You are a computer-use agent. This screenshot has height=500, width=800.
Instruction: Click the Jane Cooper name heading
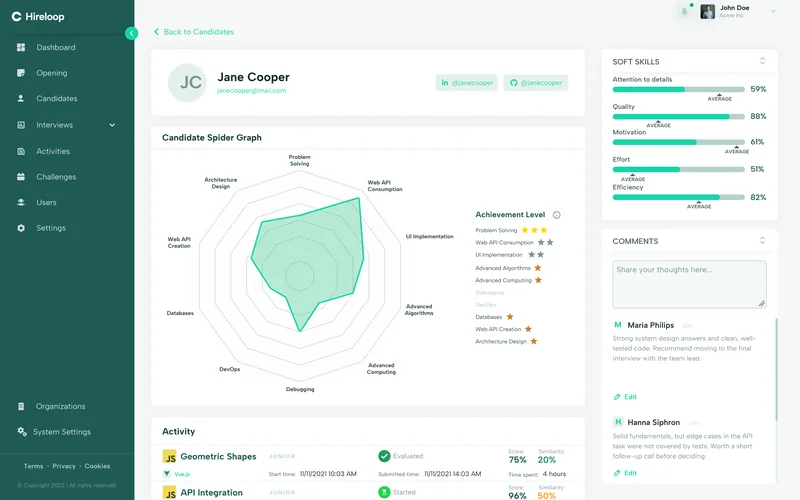[x=254, y=77]
